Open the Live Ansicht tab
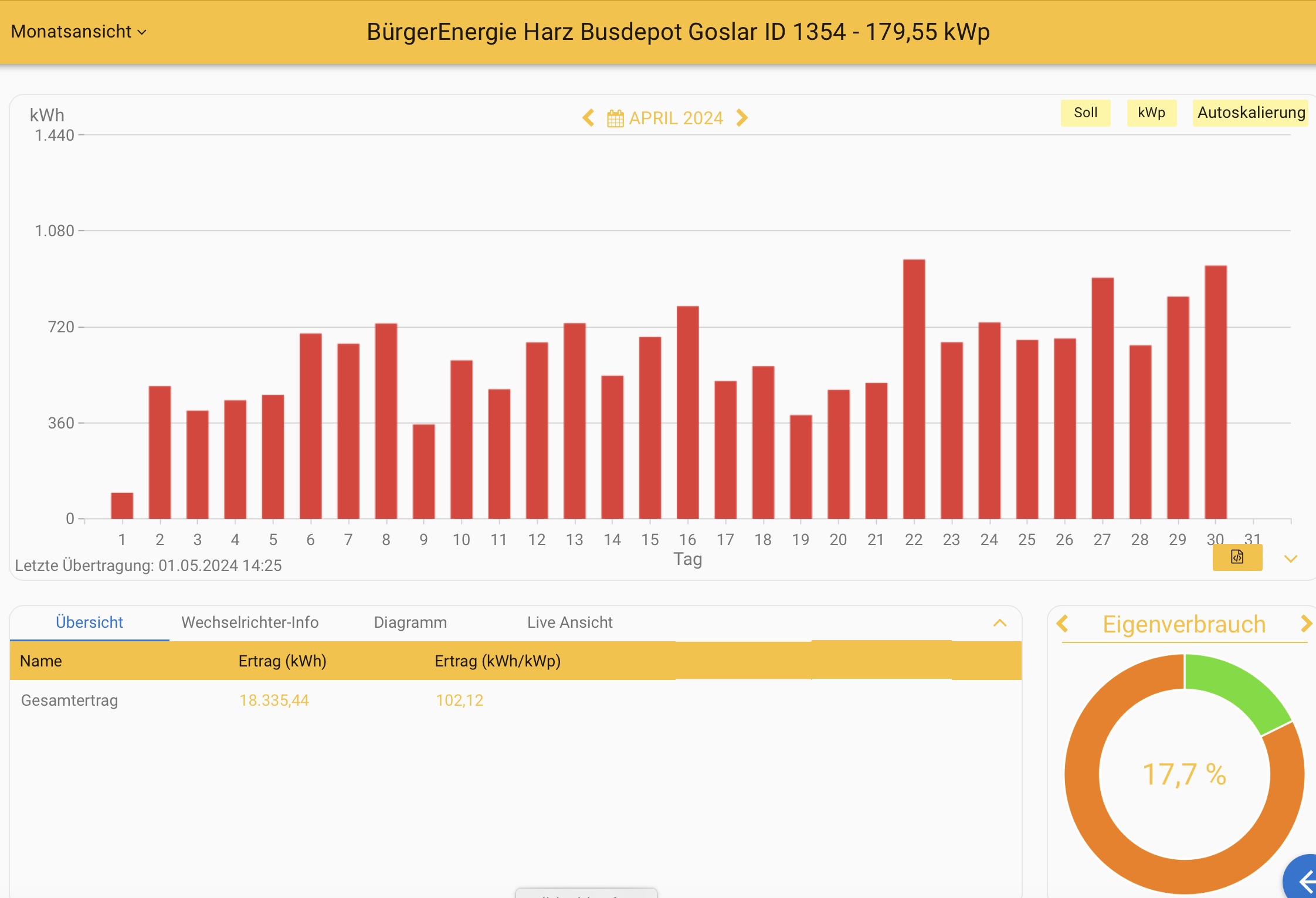The image size is (1316, 898). (x=569, y=623)
